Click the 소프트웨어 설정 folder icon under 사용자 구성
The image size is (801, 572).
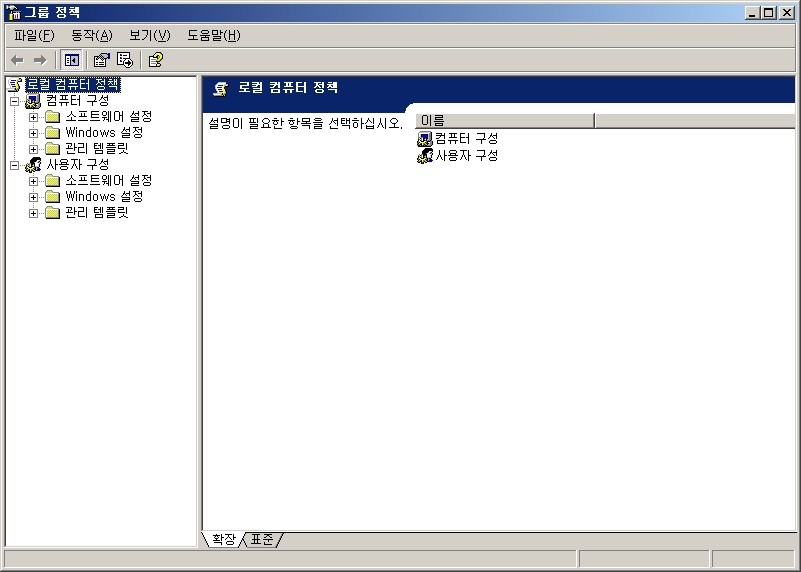point(53,181)
